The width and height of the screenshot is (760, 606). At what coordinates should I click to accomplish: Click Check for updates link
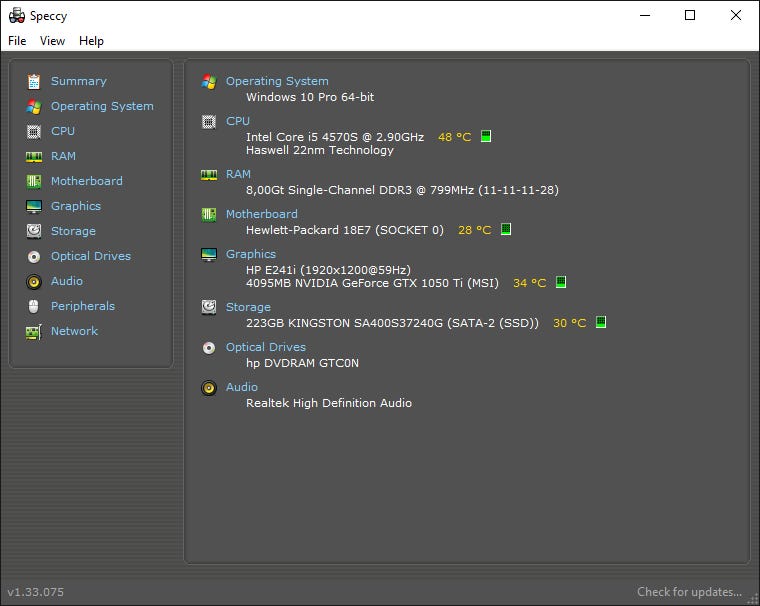pyautogui.click(x=689, y=592)
